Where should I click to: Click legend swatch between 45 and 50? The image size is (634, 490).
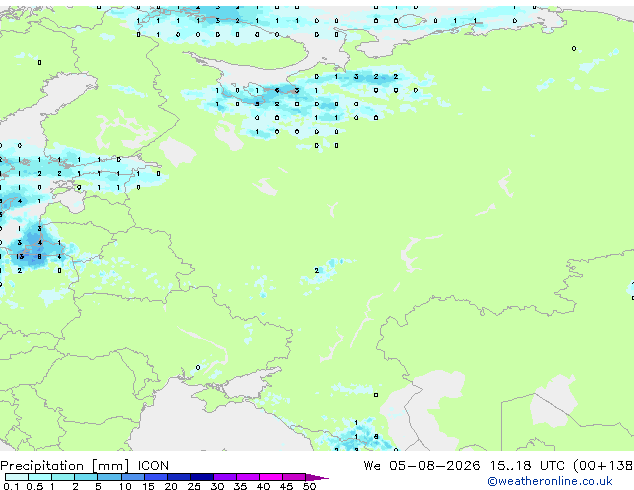pos(294,477)
